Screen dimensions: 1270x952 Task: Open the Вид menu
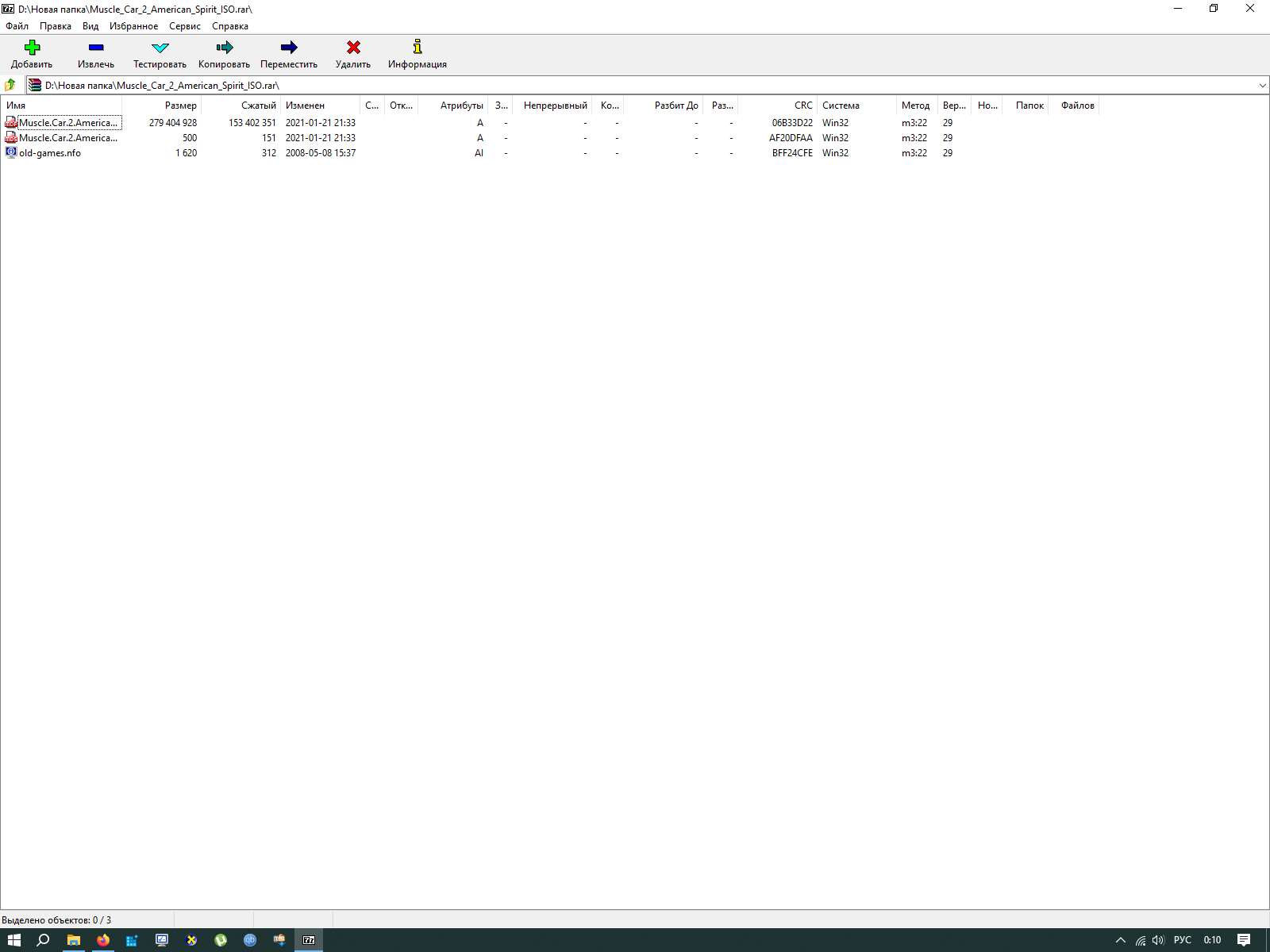(x=90, y=26)
